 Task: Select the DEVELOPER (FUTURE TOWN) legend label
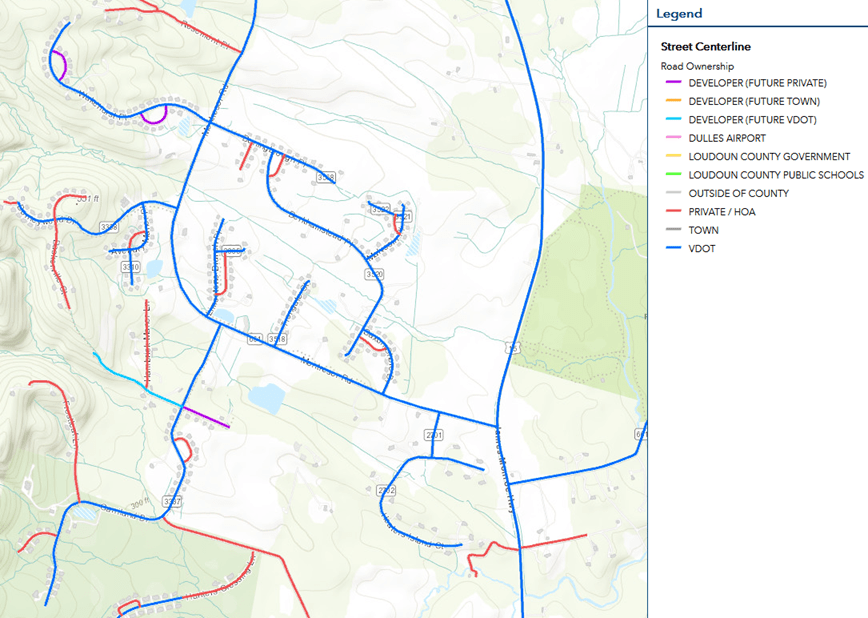[x=754, y=101]
